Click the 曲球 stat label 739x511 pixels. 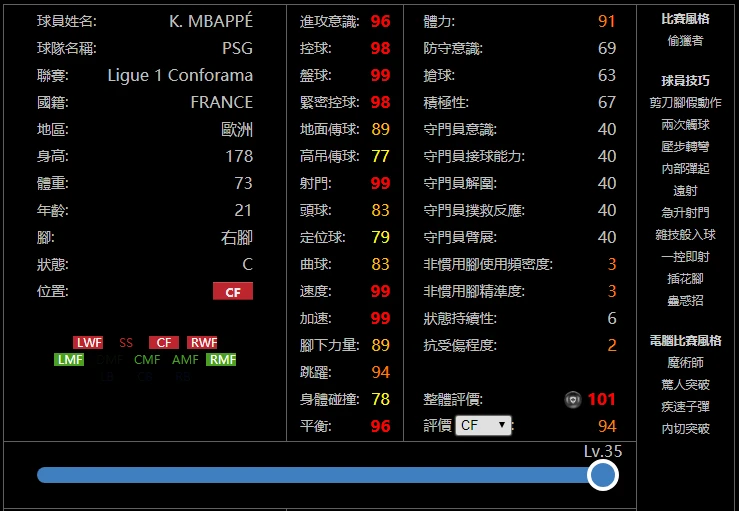[315, 264]
